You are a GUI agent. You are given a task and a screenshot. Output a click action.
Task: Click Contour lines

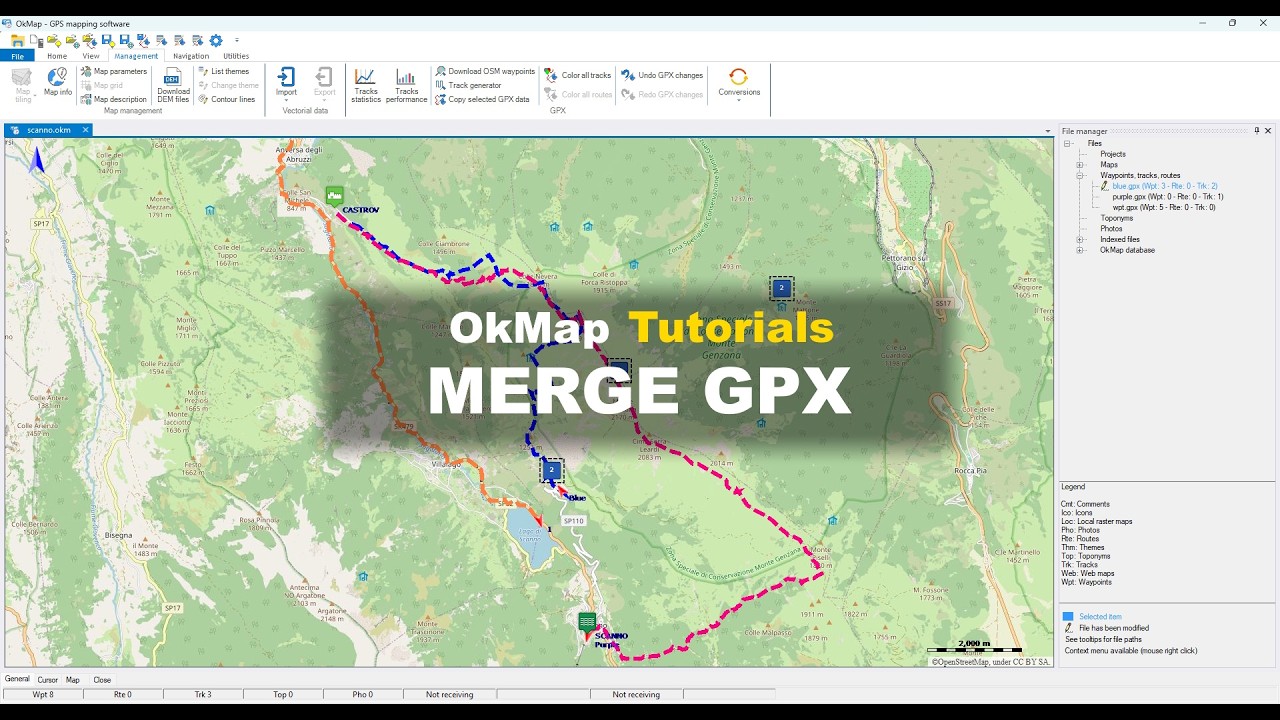[226, 100]
